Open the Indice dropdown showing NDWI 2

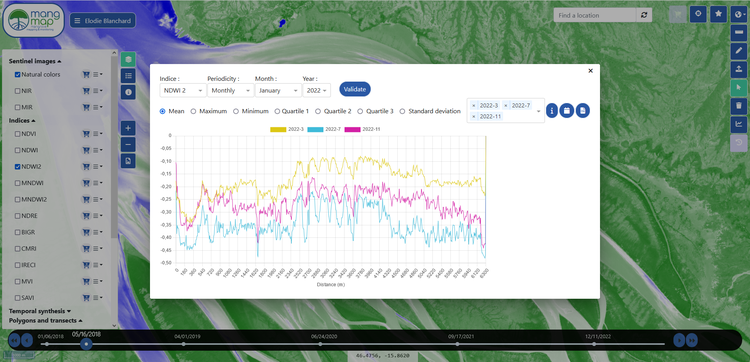point(183,90)
